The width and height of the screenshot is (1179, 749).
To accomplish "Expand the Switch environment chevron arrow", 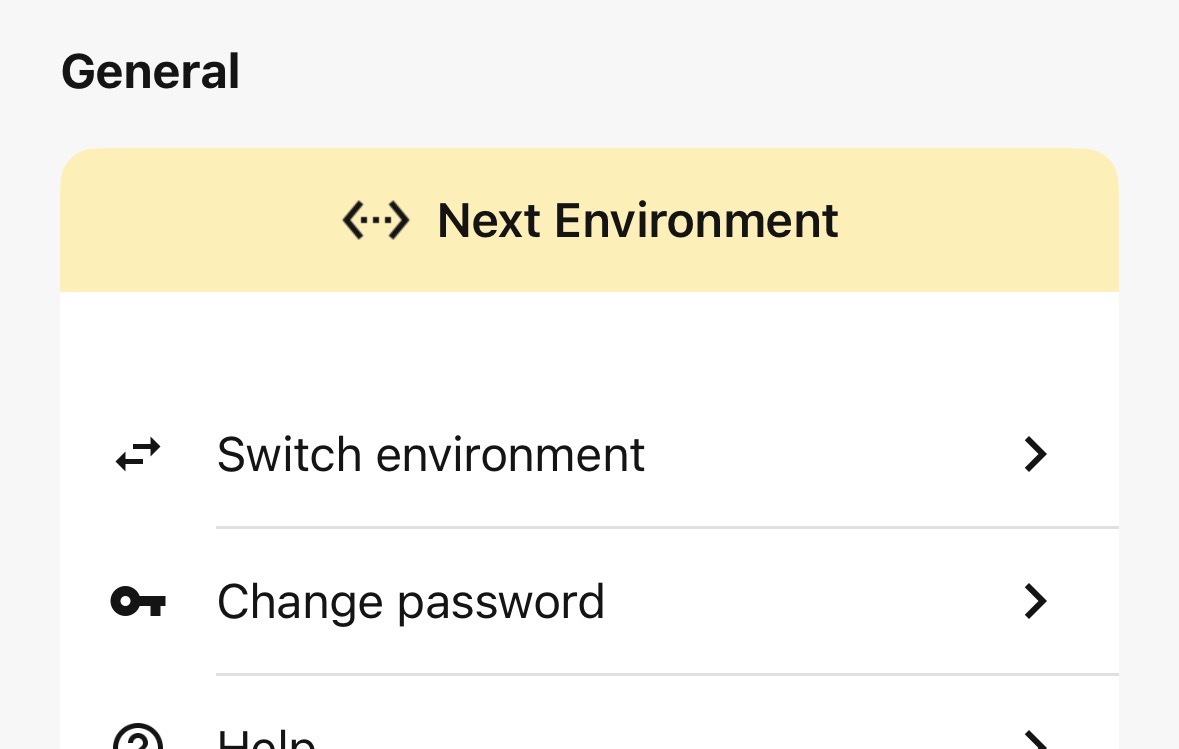I will 1036,455.
